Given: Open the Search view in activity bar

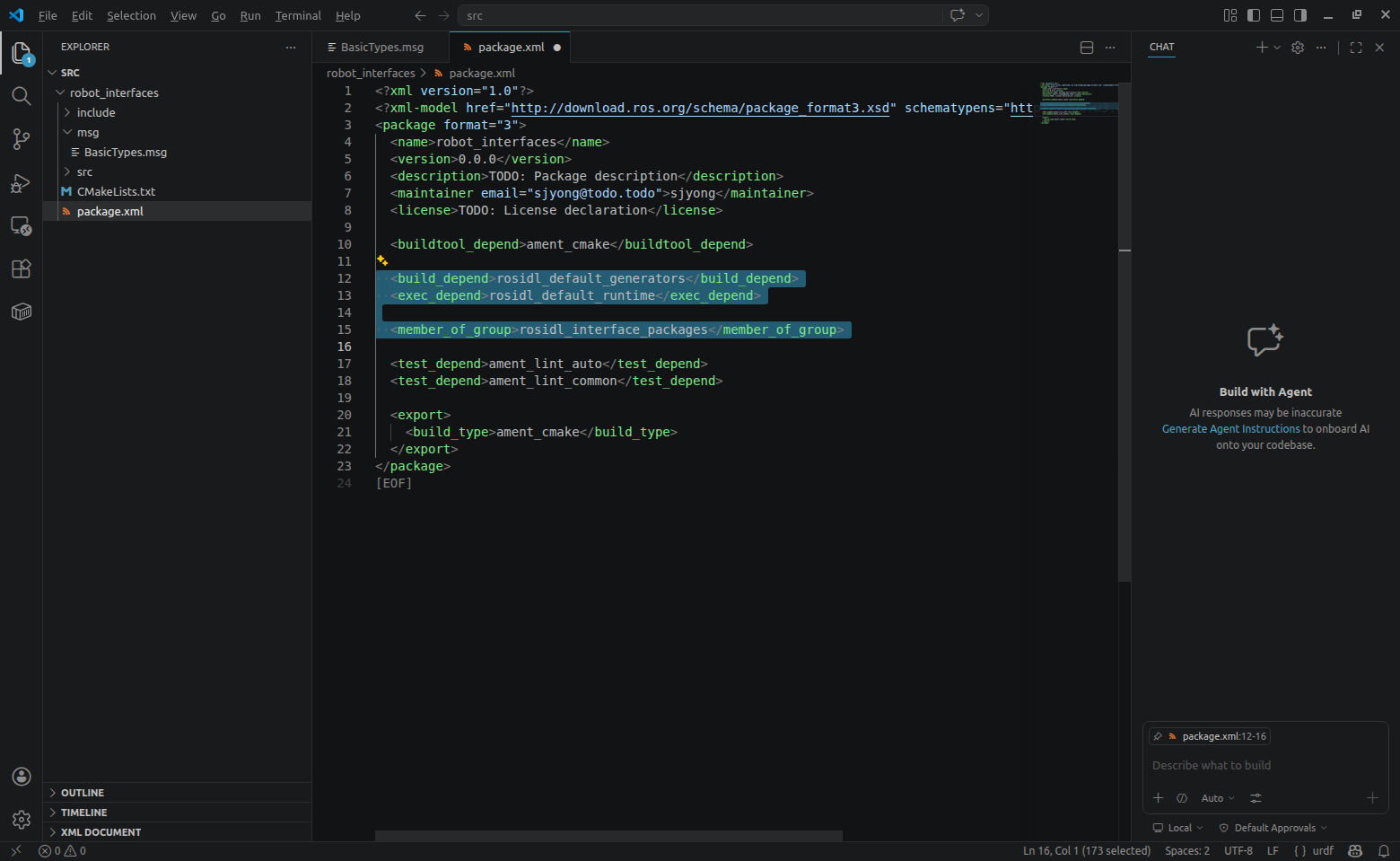Looking at the screenshot, I should (22, 96).
